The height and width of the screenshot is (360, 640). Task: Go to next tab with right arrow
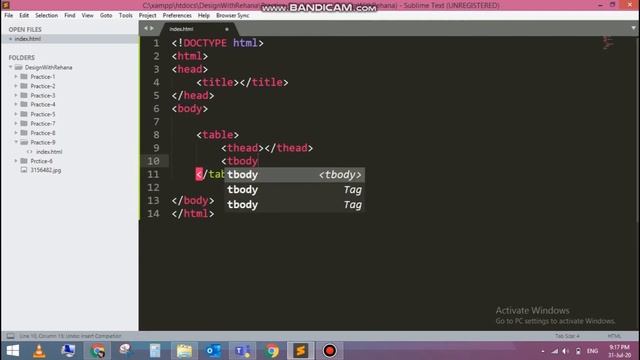point(152,28)
